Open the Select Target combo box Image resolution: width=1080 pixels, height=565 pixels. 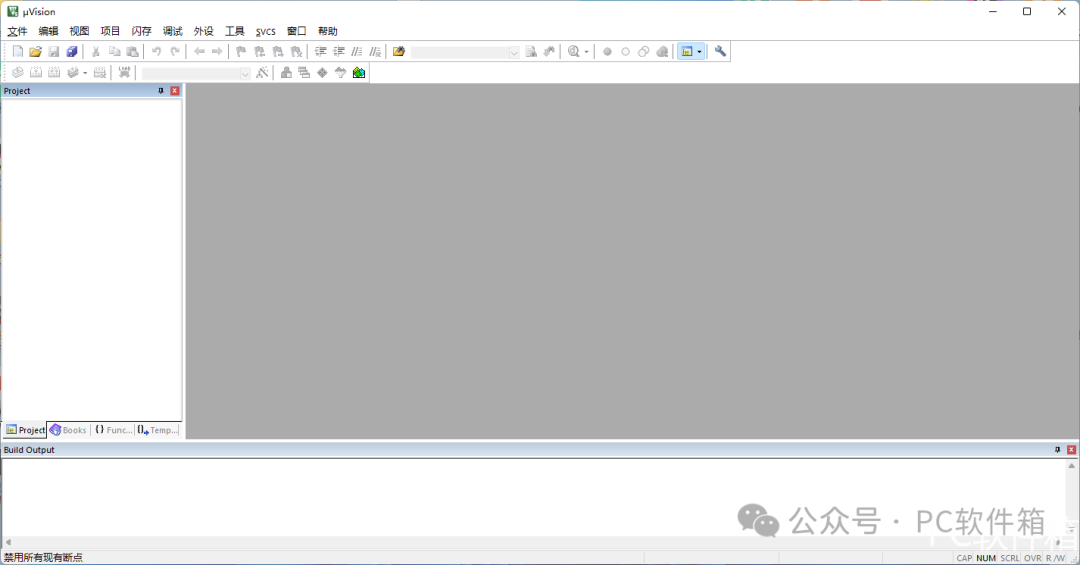tap(196, 73)
